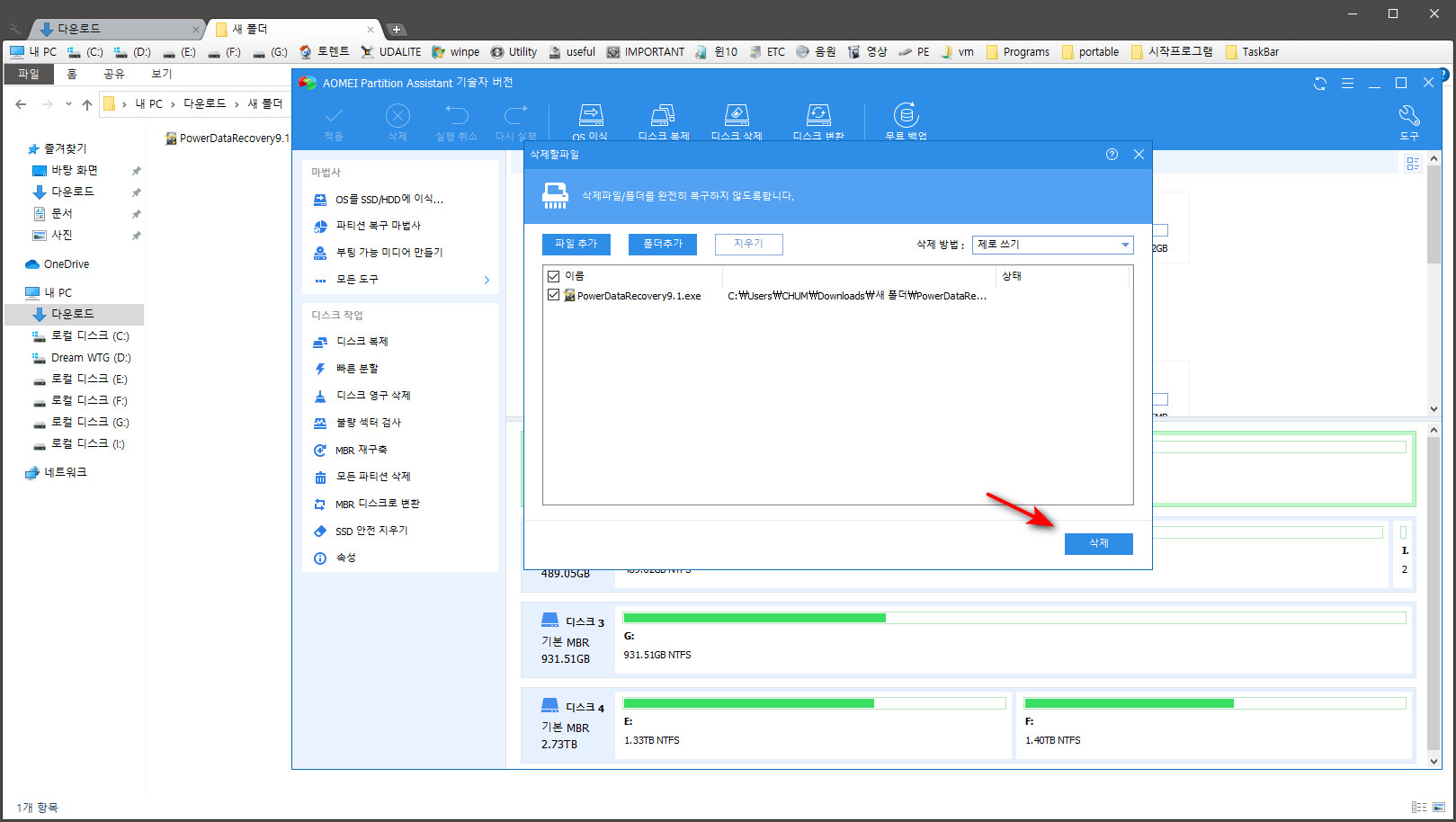Image resolution: width=1456 pixels, height=822 pixels.
Task: Click the help question mark in shred dialog
Action: [x=1112, y=155]
